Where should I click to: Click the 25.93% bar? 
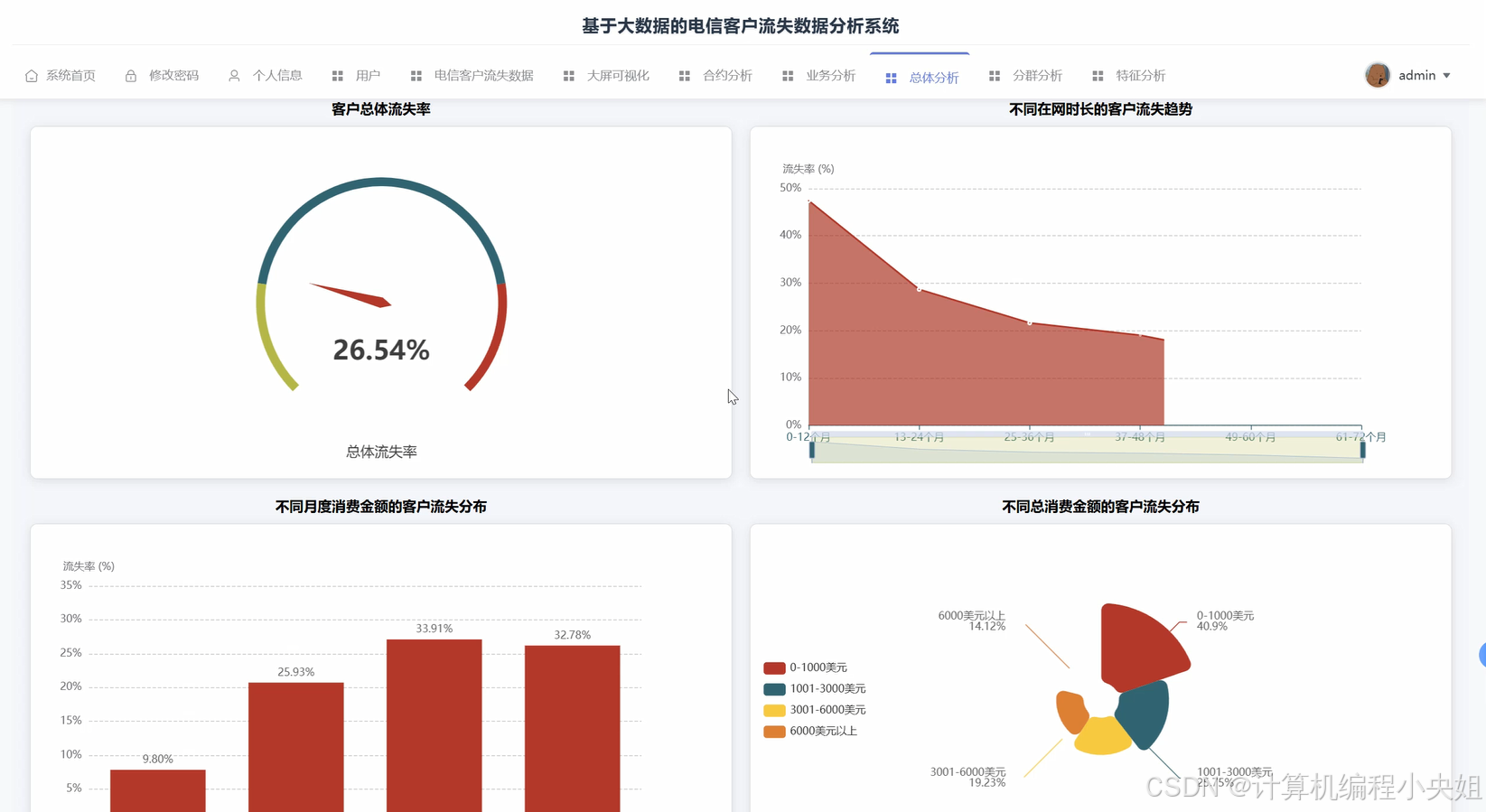coord(296,748)
